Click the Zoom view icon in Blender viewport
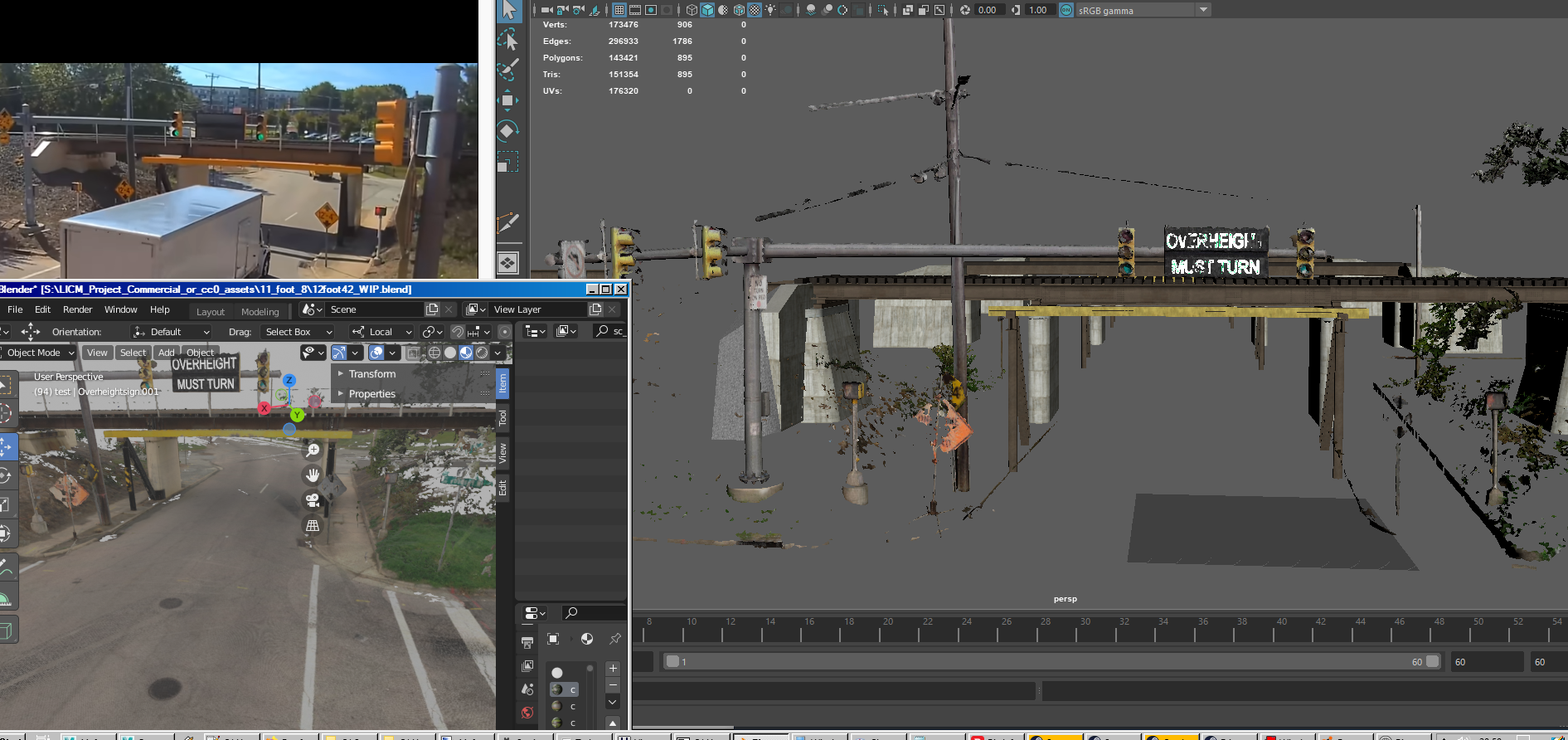Image resolution: width=1568 pixels, height=740 pixels. tap(313, 450)
